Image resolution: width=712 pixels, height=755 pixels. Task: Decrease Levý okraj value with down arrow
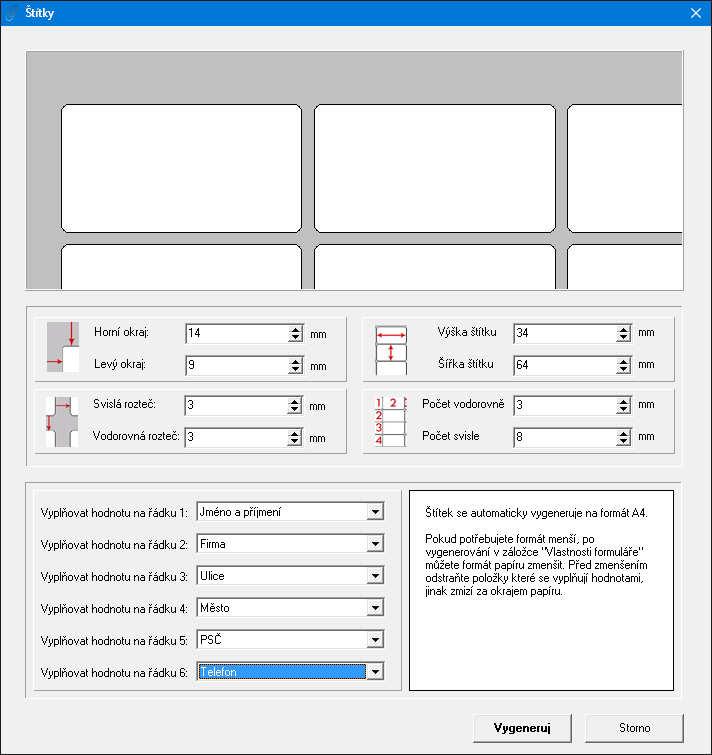click(x=295, y=370)
